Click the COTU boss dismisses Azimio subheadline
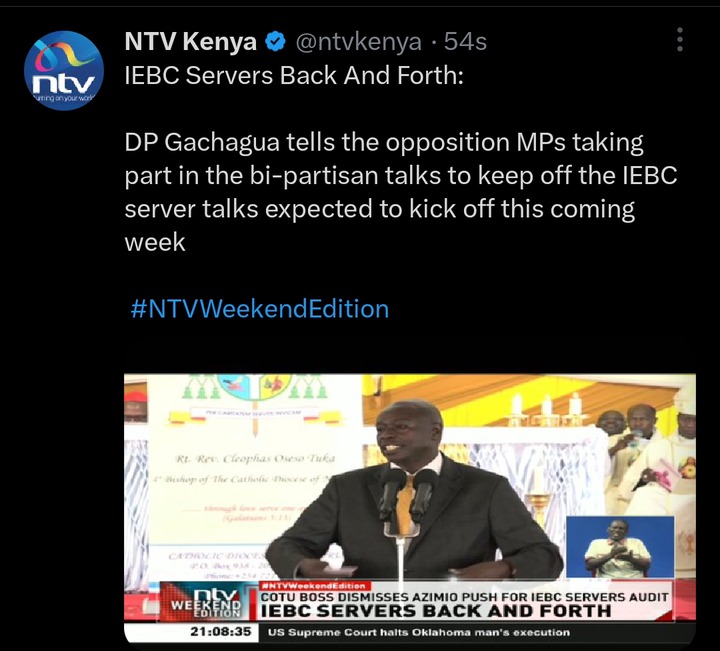This screenshot has width=720, height=651. (x=464, y=597)
